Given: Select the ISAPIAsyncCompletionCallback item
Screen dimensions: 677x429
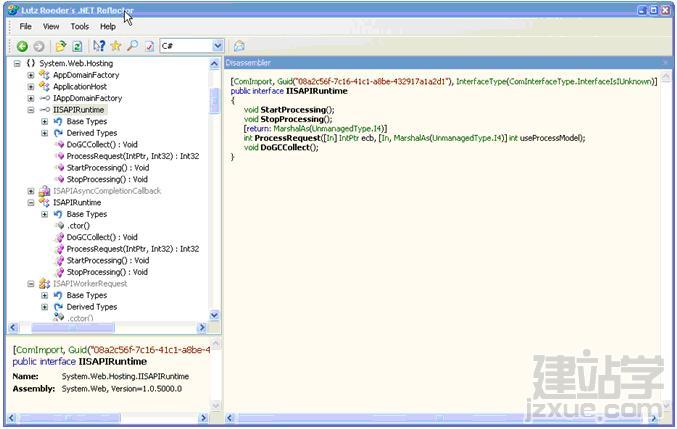Looking at the screenshot, I should (107, 191).
